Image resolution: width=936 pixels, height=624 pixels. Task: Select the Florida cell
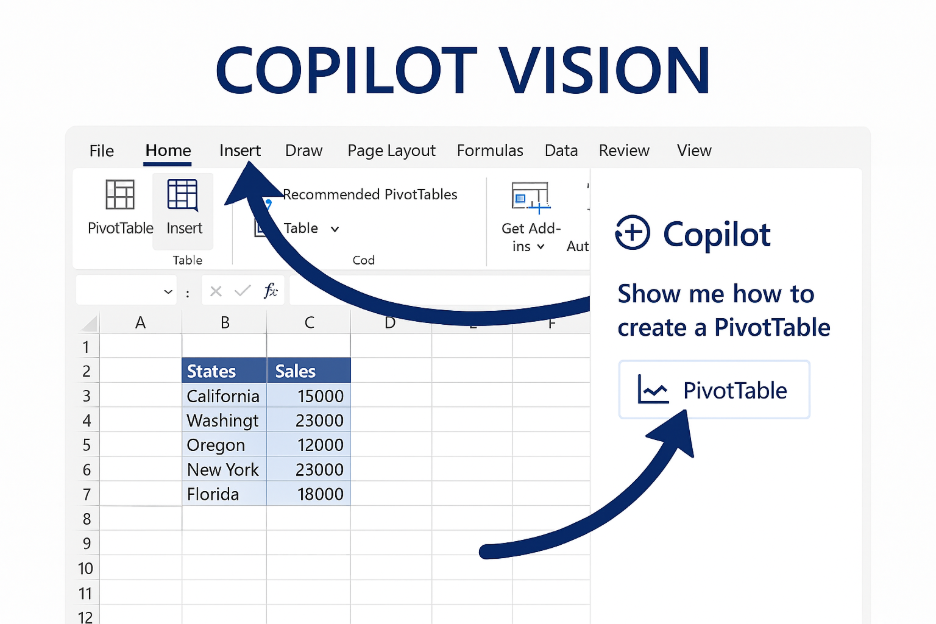[224, 494]
